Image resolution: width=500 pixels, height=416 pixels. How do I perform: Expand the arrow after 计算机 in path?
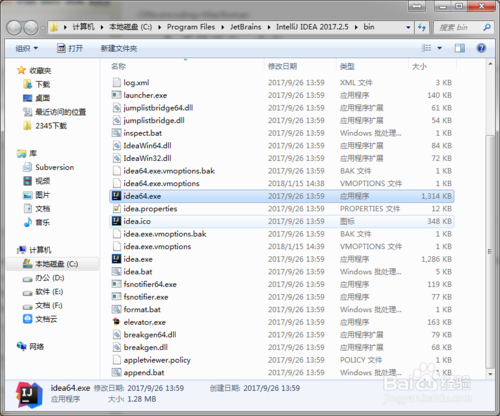tap(102, 27)
